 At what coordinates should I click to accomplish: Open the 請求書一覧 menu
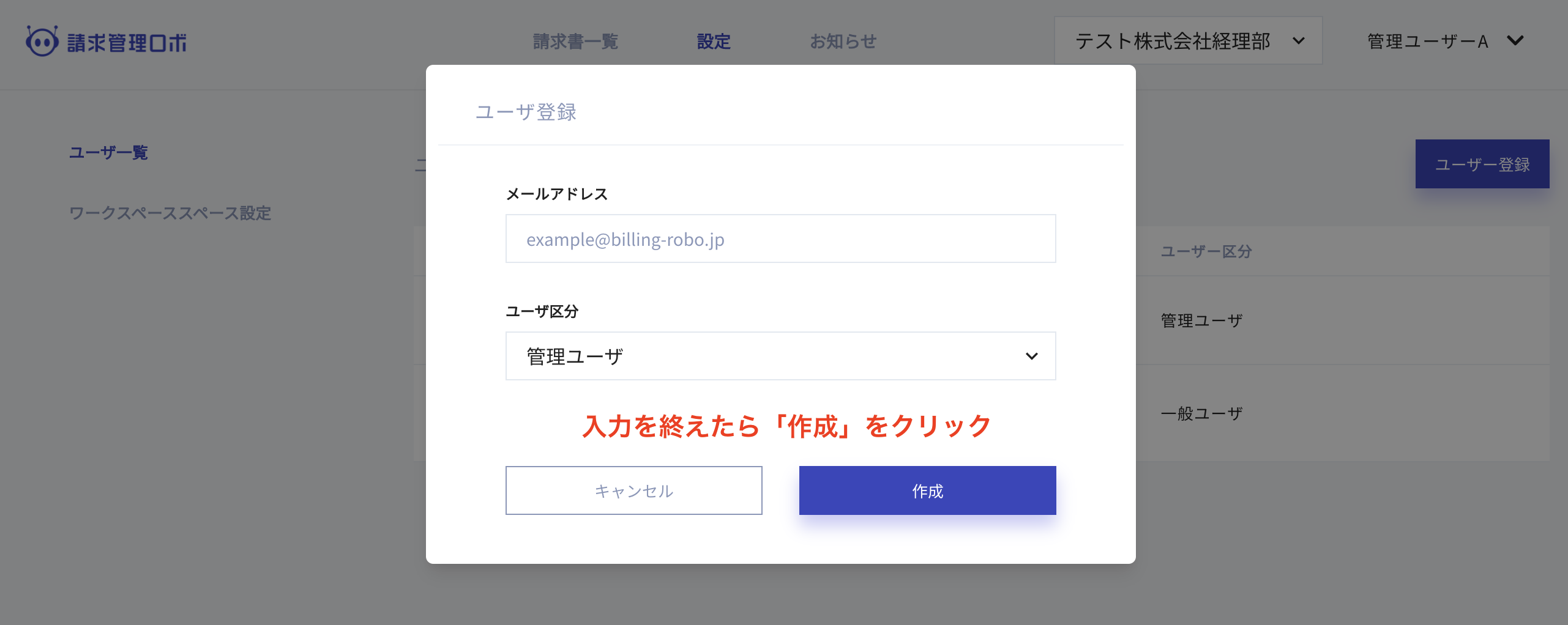575,42
